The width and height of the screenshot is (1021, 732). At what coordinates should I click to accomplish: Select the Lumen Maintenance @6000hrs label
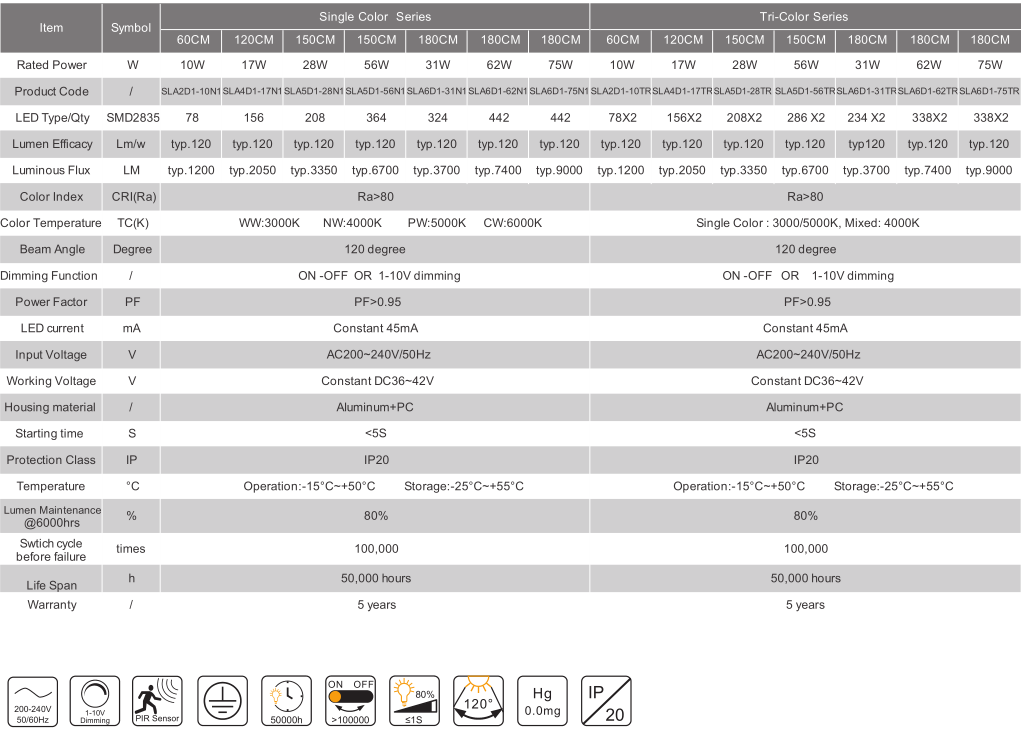(52, 516)
